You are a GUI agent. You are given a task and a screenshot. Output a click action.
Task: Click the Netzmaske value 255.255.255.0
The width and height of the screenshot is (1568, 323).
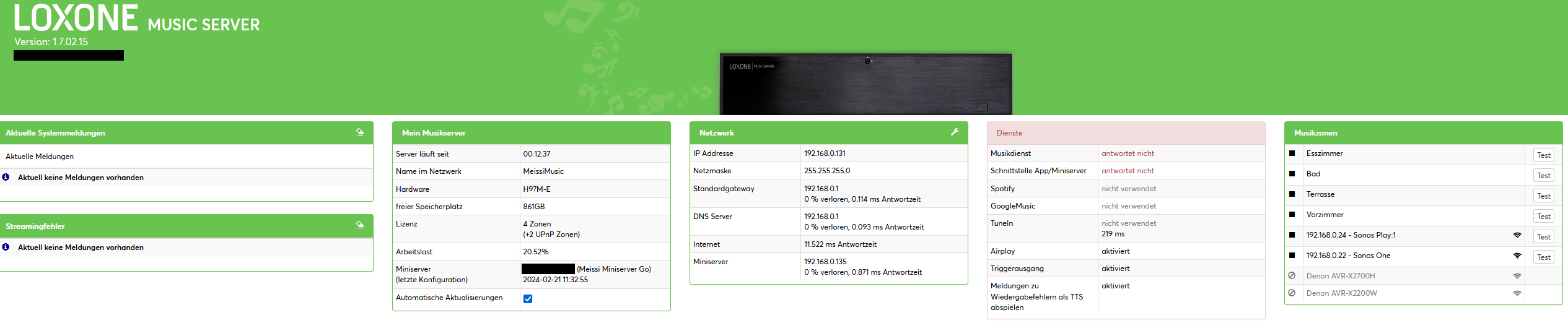827,171
